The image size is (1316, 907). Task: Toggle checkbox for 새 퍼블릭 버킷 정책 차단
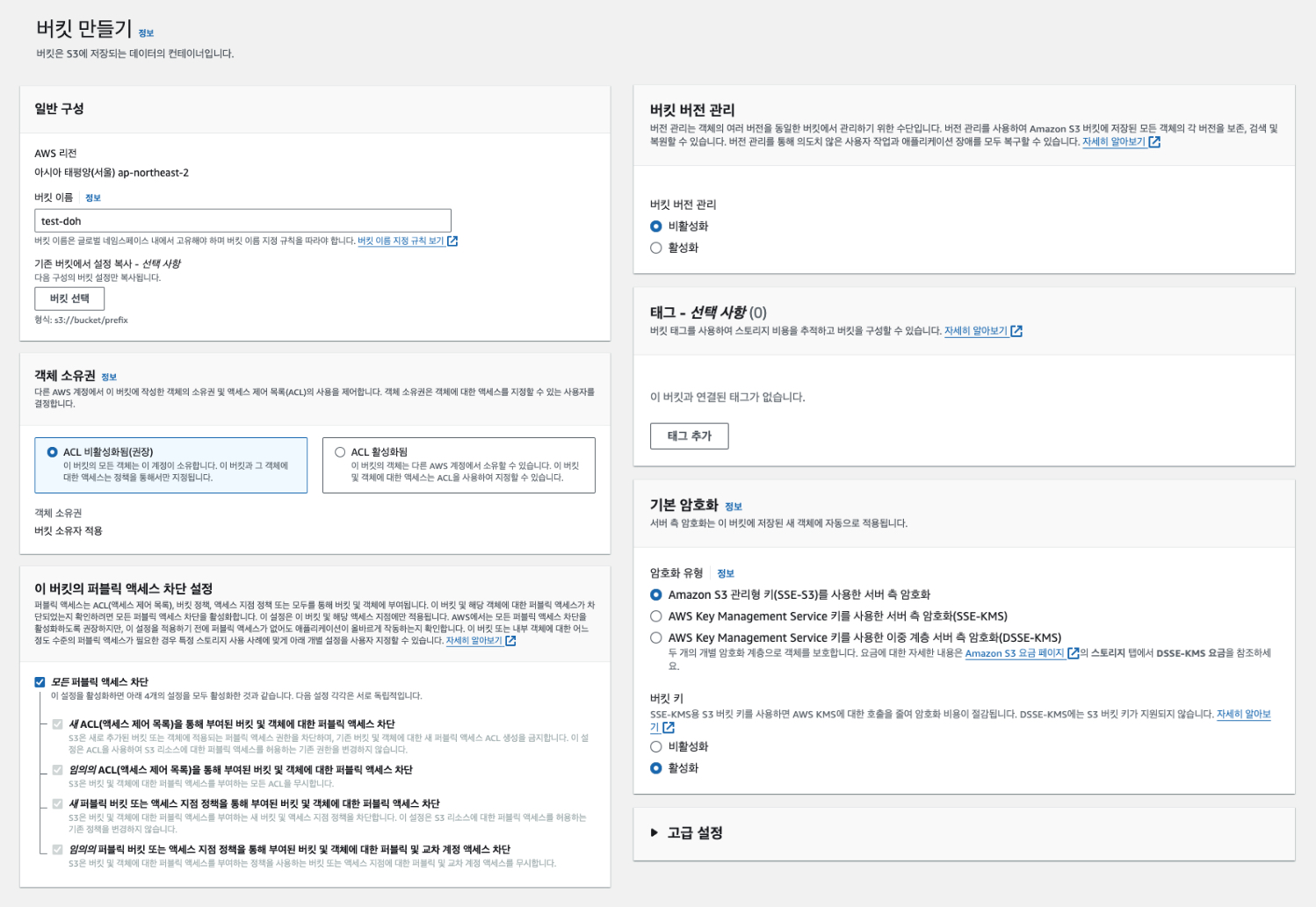click(58, 803)
